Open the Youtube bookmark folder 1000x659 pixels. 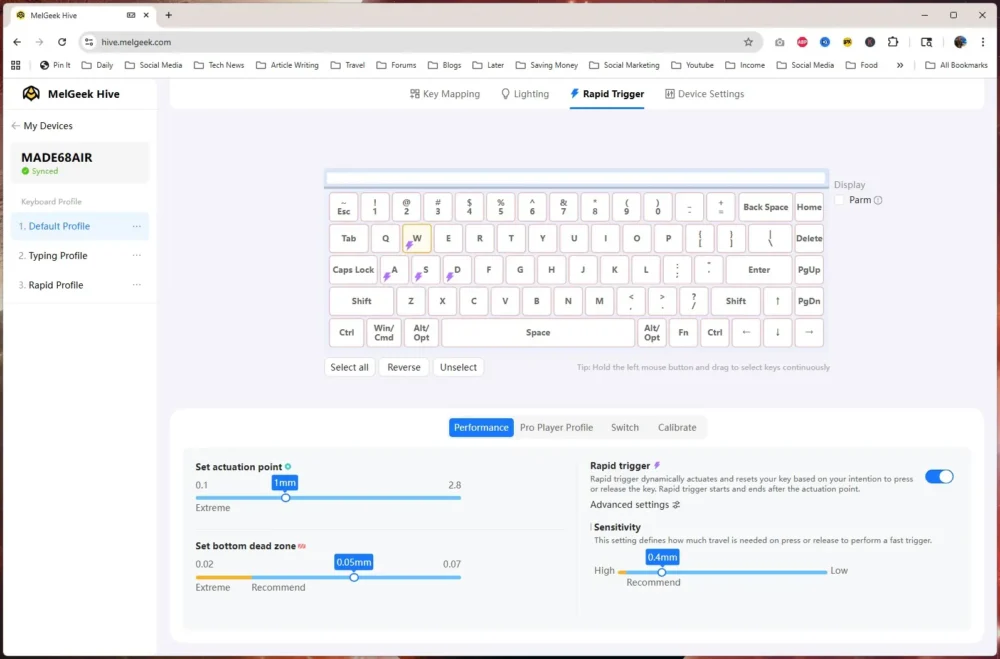693,65
